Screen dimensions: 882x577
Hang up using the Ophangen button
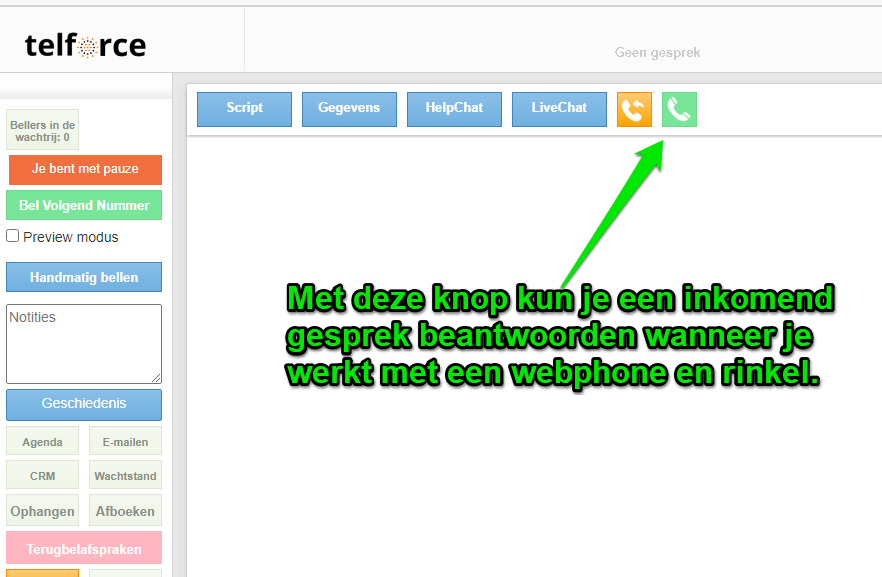[42, 511]
